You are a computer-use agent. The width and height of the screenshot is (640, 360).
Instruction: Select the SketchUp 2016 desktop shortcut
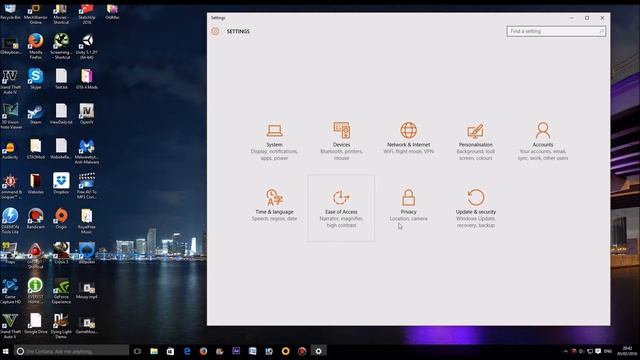87,13
